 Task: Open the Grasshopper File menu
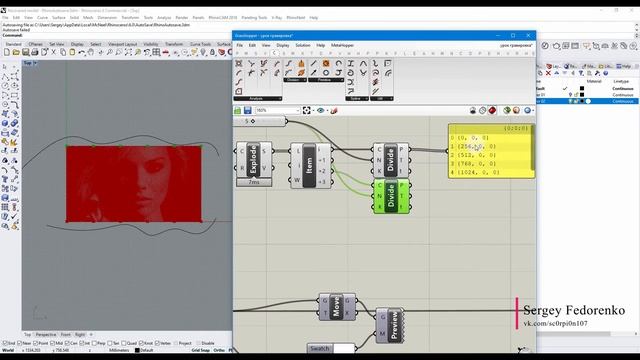click(x=240, y=45)
